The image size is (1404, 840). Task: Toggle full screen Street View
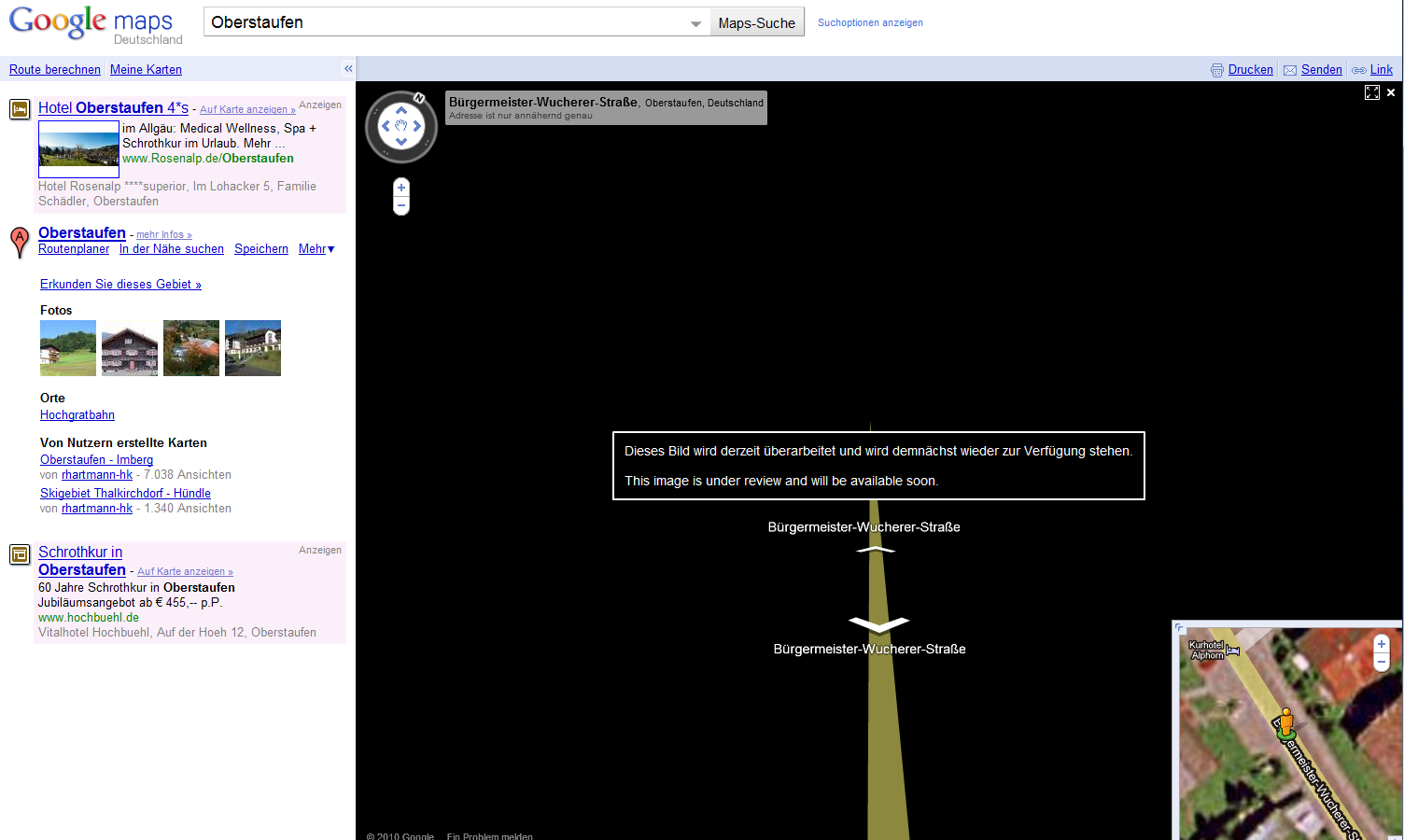tap(1372, 92)
